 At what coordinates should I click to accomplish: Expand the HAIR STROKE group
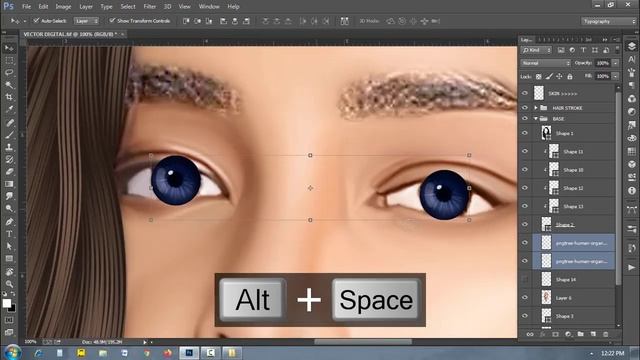(x=536, y=108)
